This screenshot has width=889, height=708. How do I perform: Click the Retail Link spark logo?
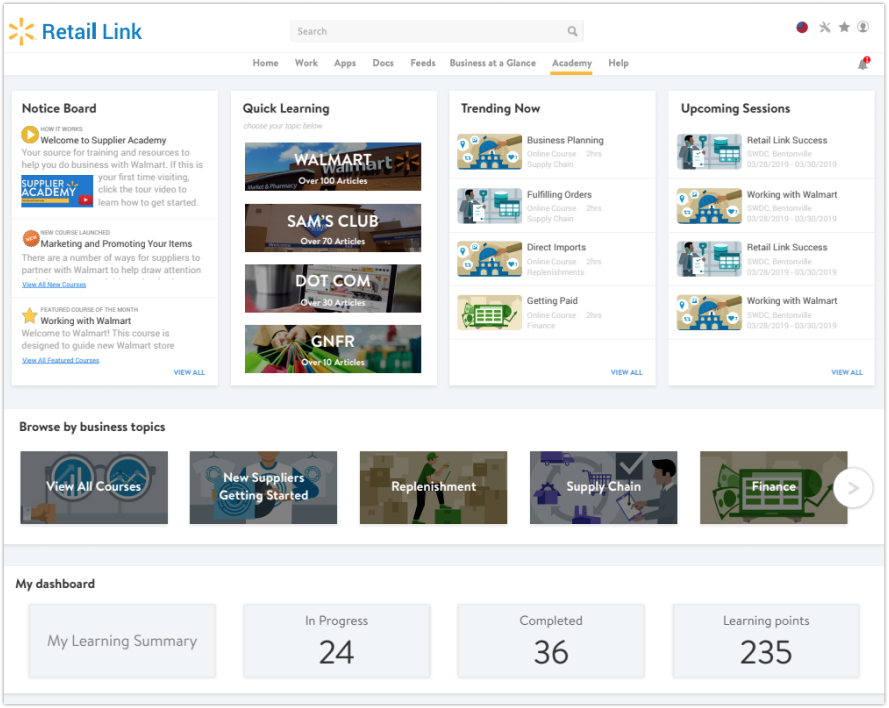pyautogui.click(x=22, y=31)
